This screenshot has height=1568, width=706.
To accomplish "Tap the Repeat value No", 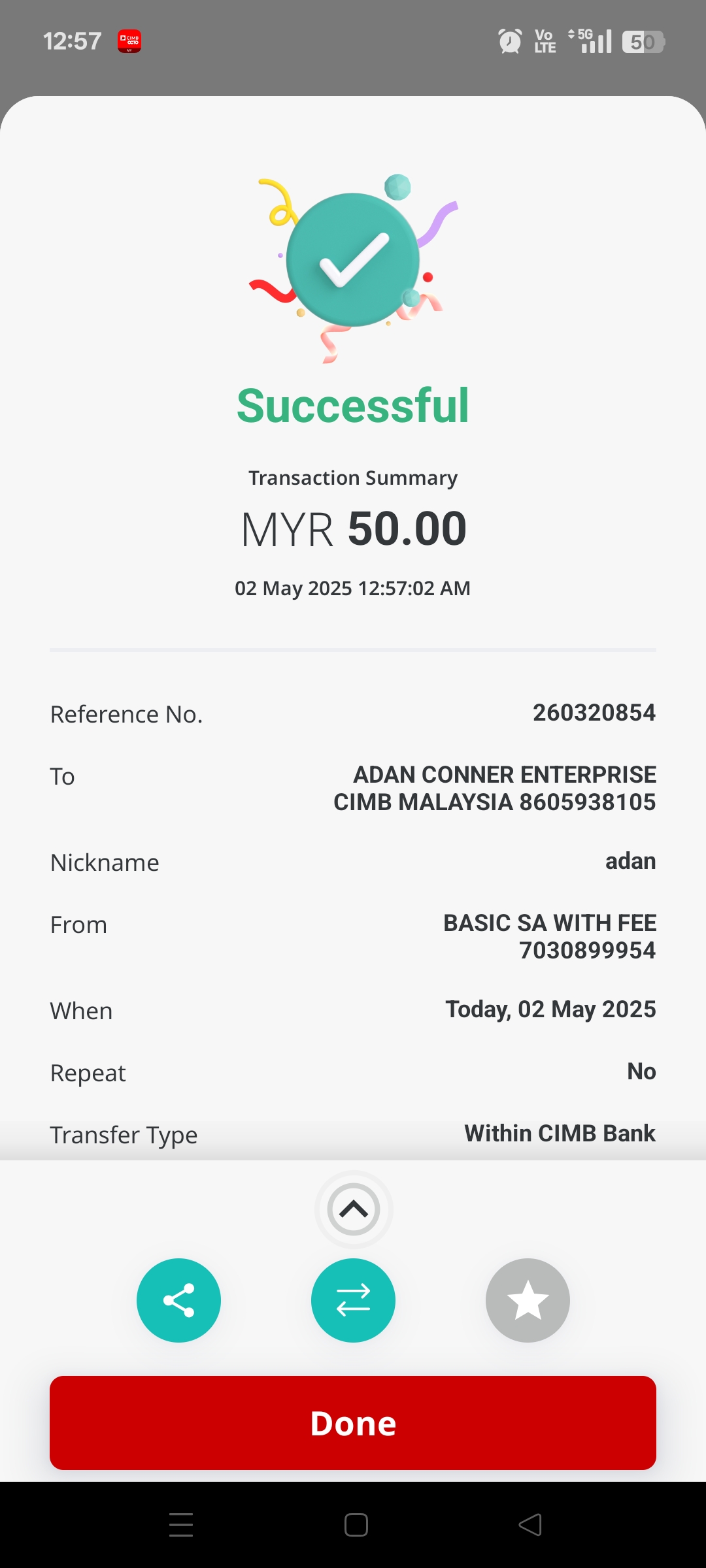I will coord(641,1071).
